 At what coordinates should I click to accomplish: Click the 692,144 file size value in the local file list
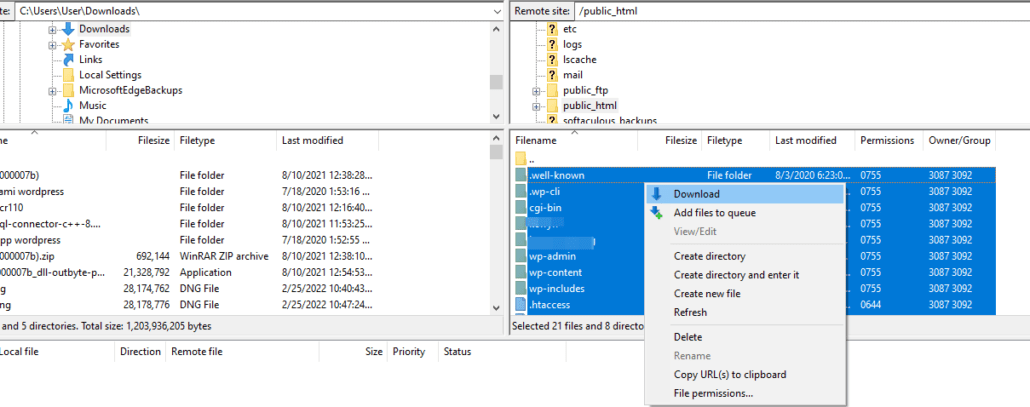point(152,256)
